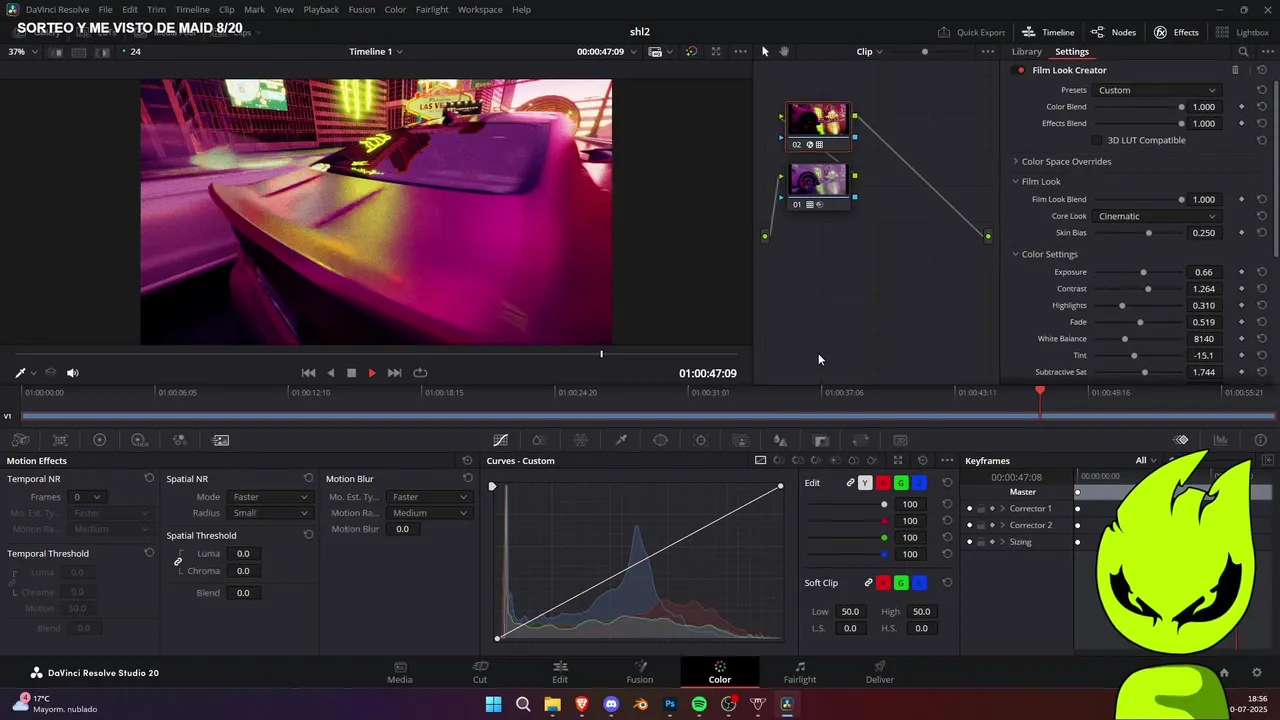Go to the Deliver page

point(880,672)
